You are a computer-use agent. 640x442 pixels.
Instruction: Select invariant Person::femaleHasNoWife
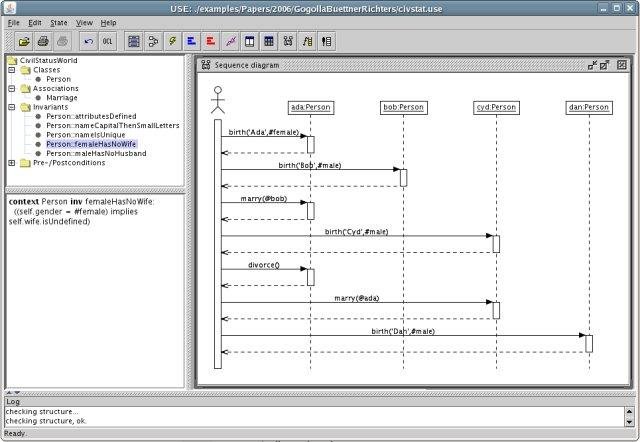click(91, 144)
